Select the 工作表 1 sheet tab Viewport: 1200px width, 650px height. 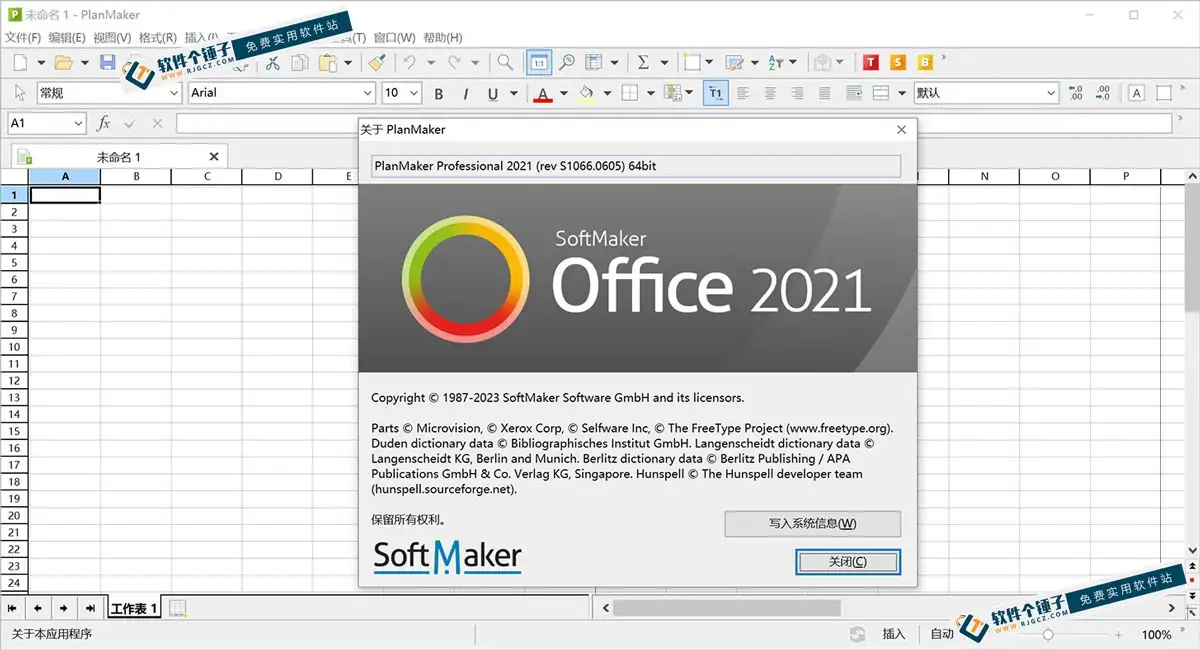click(x=134, y=608)
